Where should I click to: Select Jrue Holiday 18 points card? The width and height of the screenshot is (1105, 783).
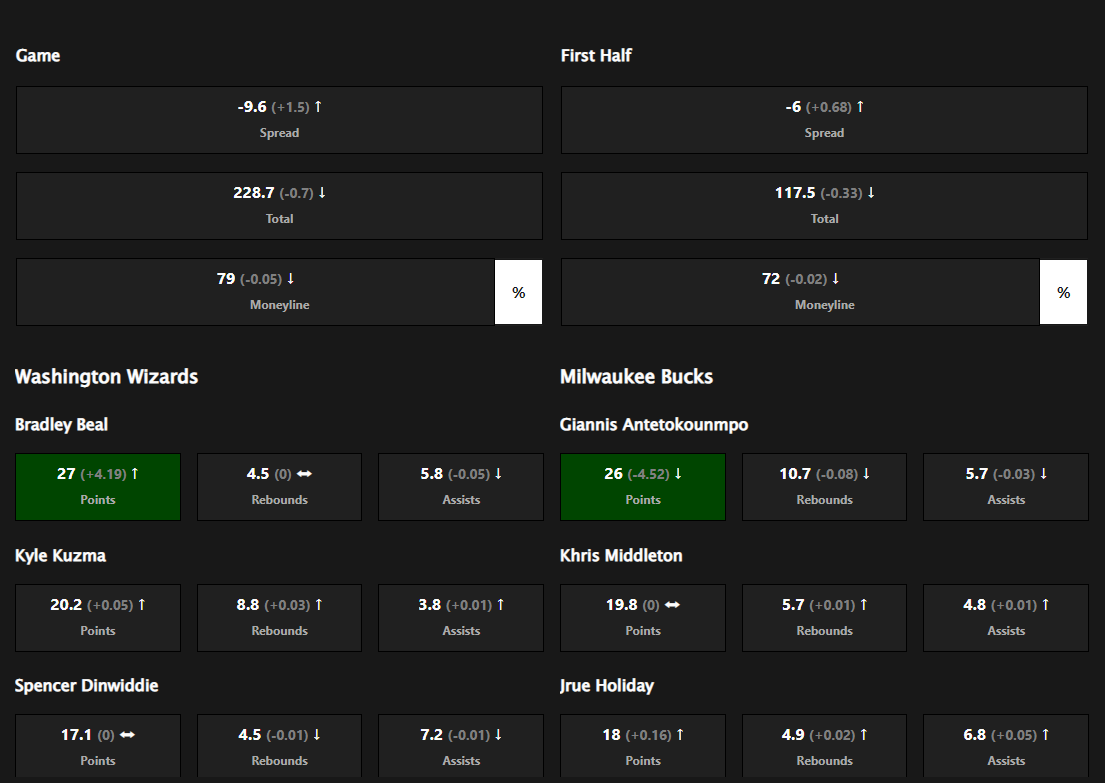coord(643,747)
